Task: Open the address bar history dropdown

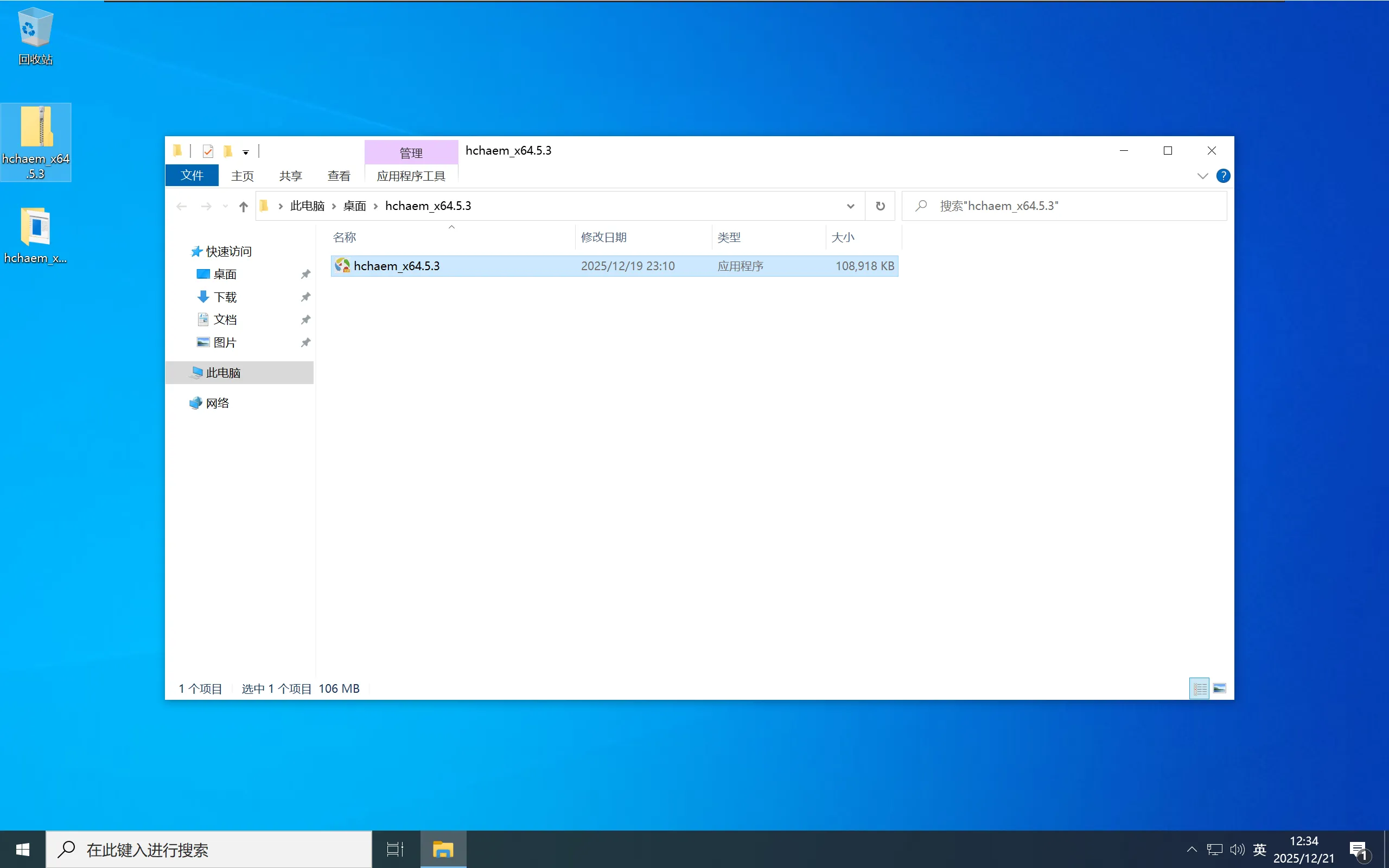Action: [x=850, y=206]
